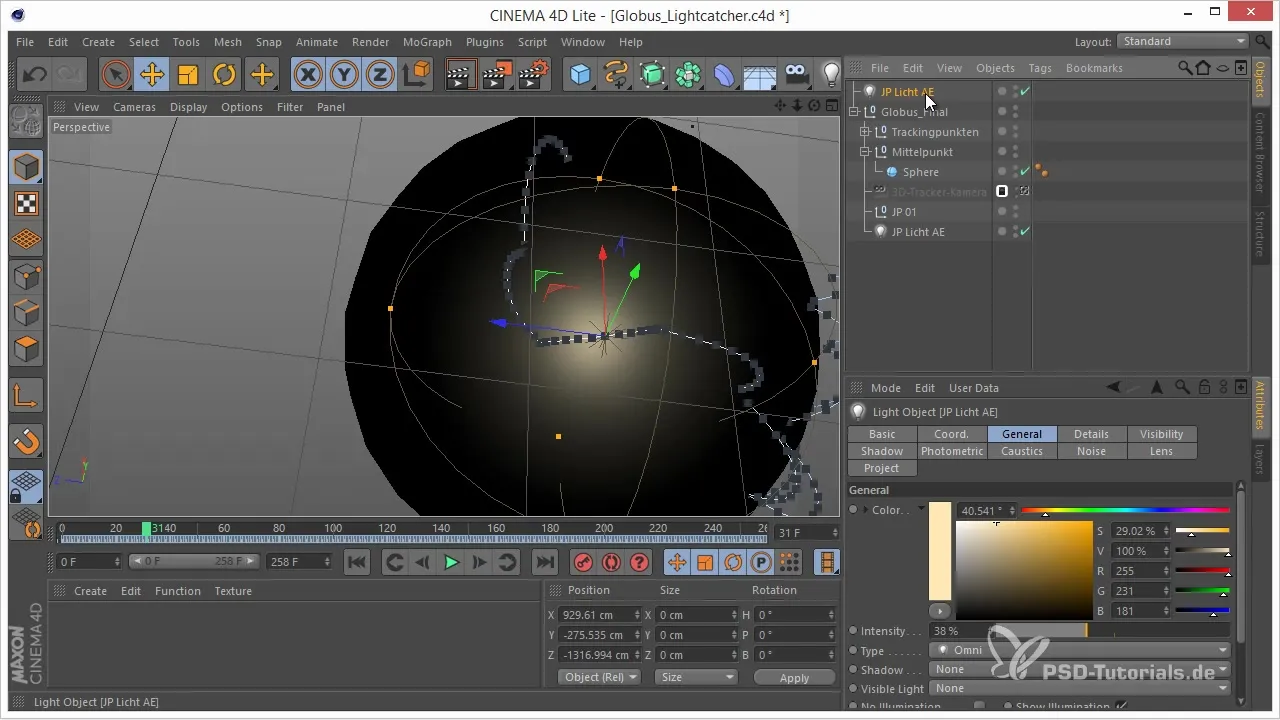
Task: Open the Object (Rel) dropdown
Action: [x=599, y=677]
